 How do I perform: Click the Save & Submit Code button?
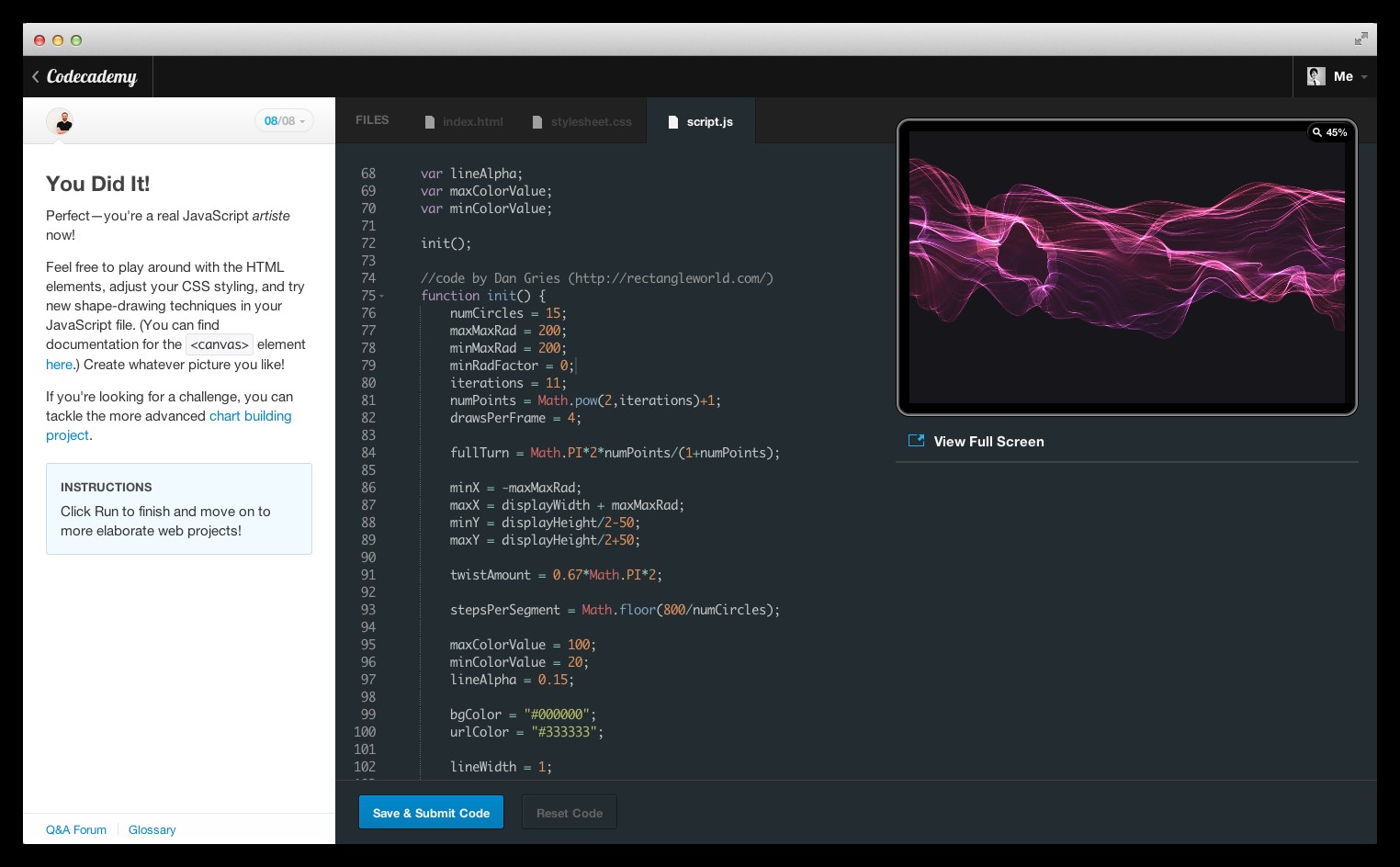[x=431, y=812]
